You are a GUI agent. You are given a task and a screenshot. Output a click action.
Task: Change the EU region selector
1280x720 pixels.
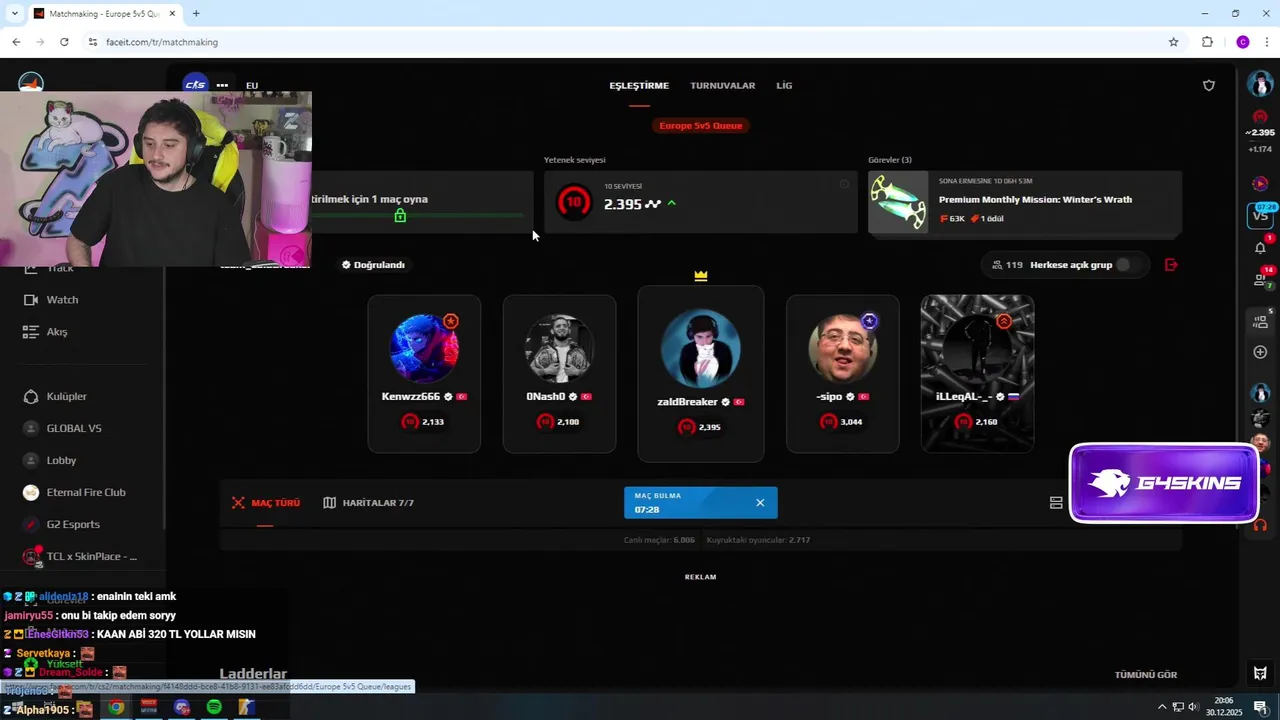[x=252, y=86]
